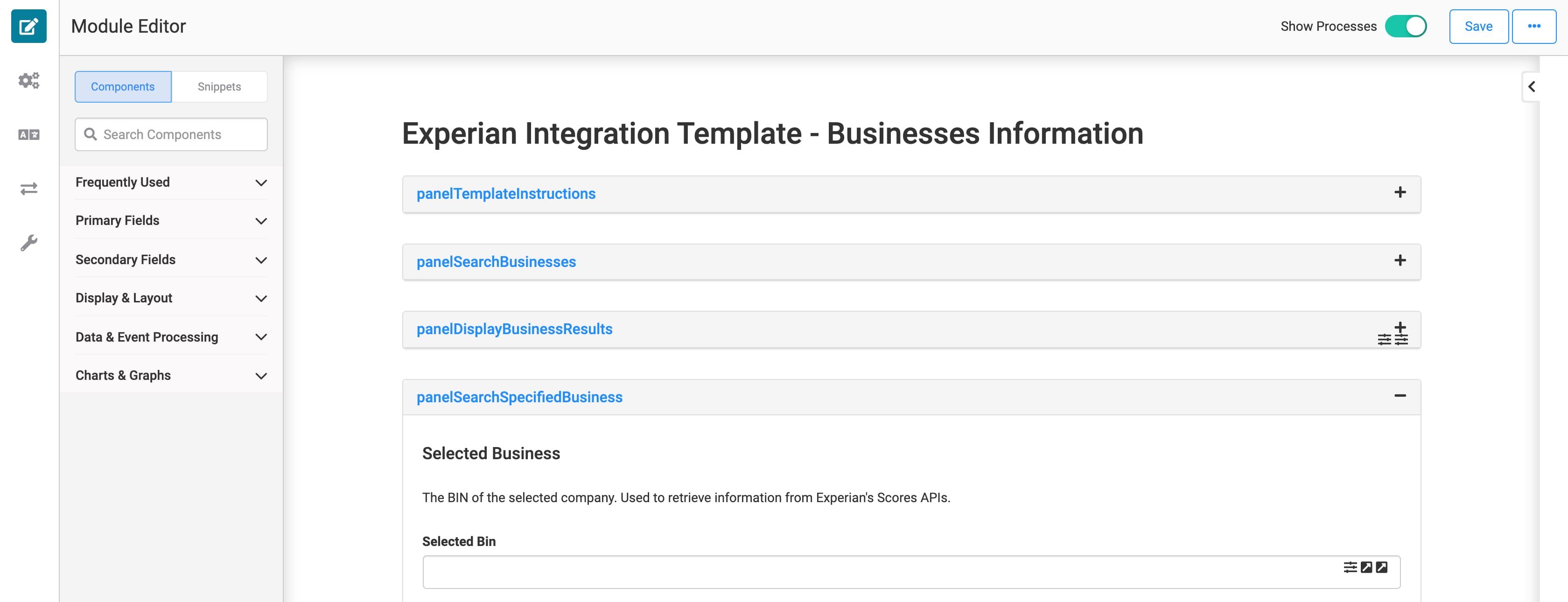1568x602 pixels.
Task: Click the Selected Business heading
Action: (491, 454)
